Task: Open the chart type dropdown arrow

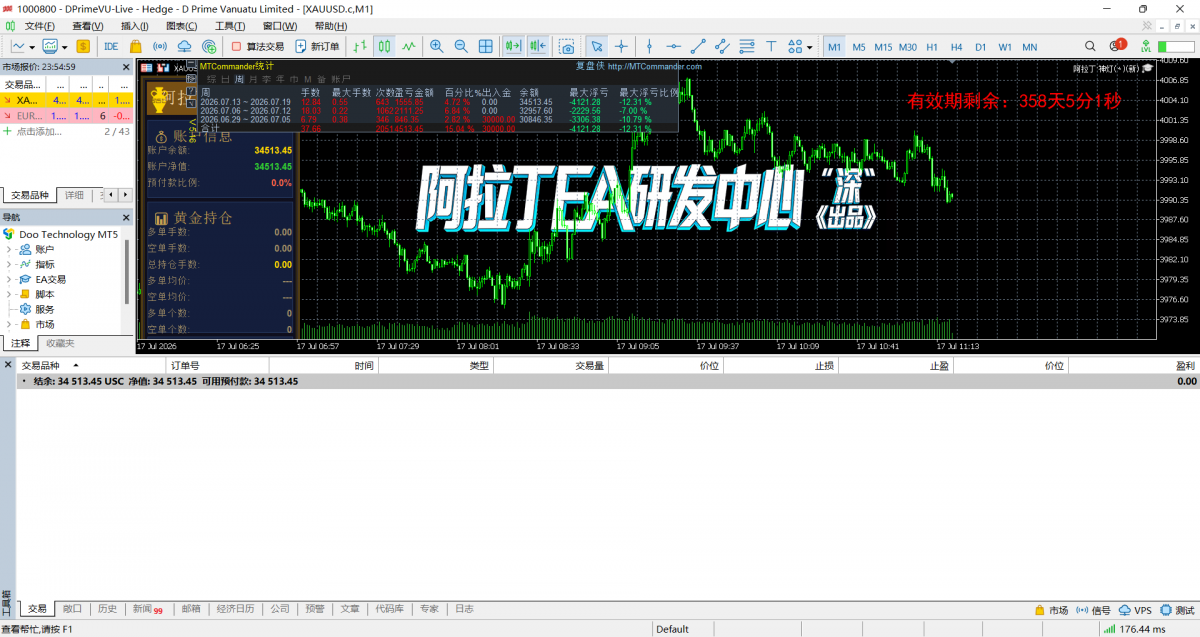Action: pos(33,46)
